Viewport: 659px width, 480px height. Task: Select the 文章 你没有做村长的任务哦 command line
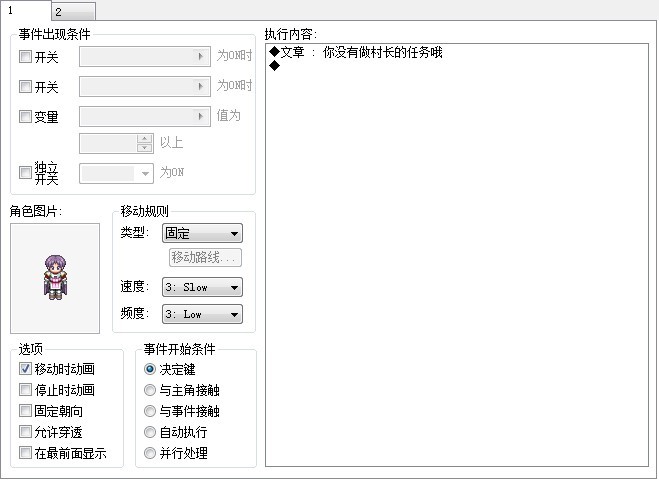[x=356, y=52]
